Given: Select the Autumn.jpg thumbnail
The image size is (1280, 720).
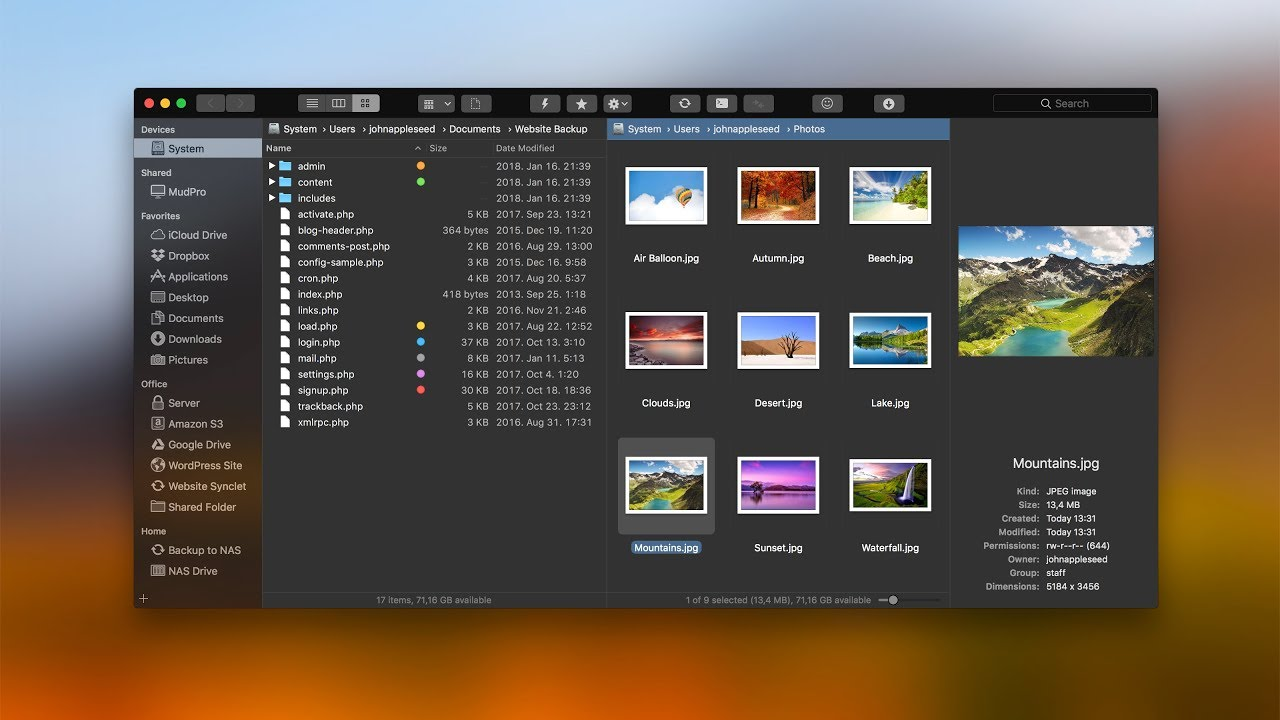Looking at the screenshot, I should click(778, 196).
